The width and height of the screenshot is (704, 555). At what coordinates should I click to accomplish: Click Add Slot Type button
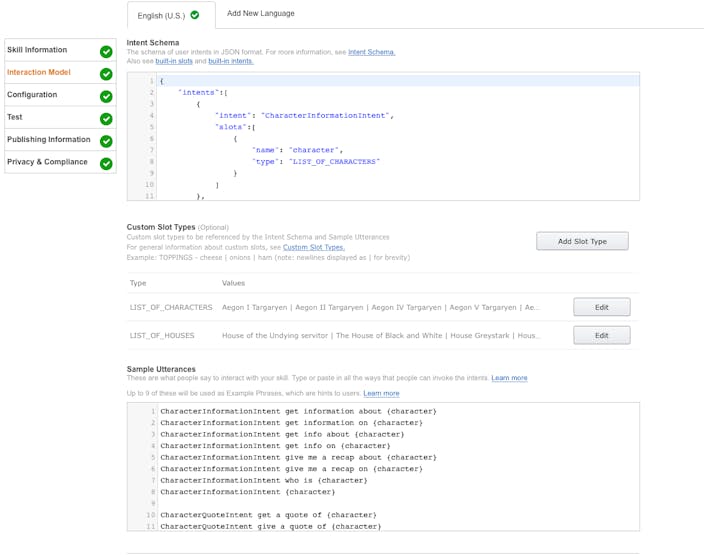582,241
